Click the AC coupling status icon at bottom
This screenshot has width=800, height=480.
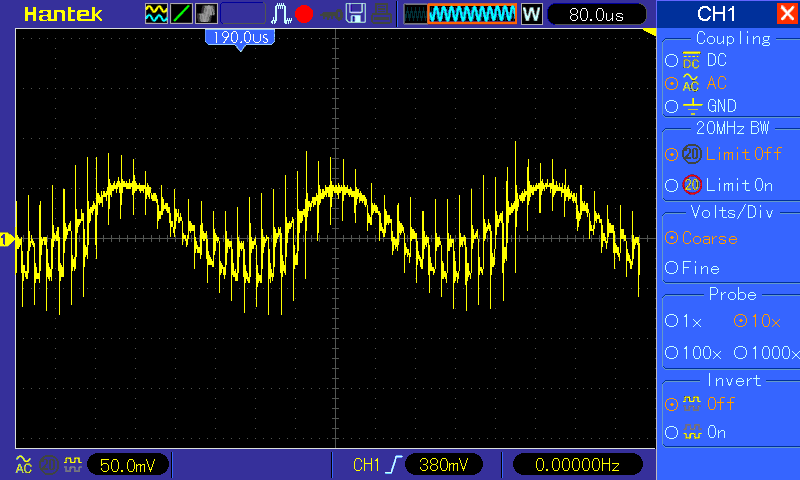click(23, 465)
